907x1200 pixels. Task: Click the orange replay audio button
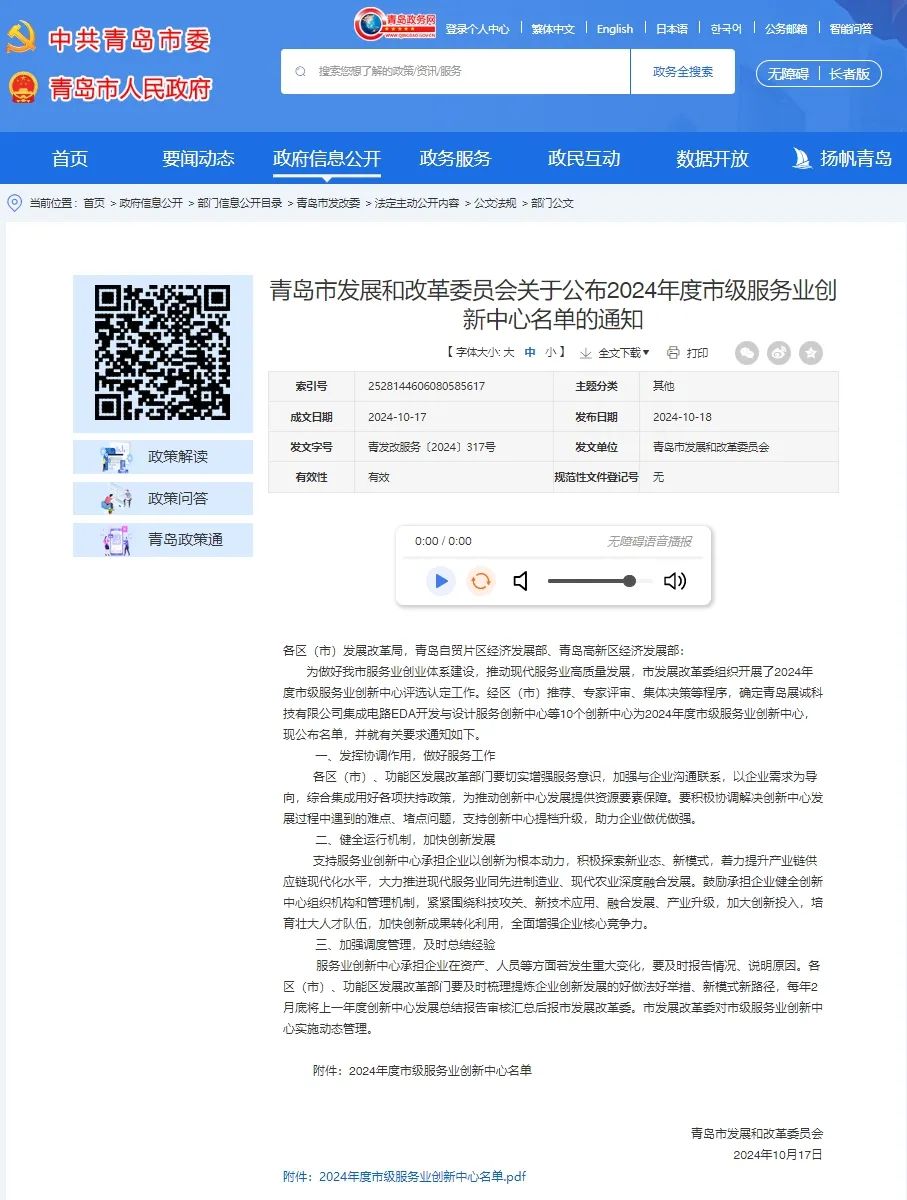tap(481, 581)
